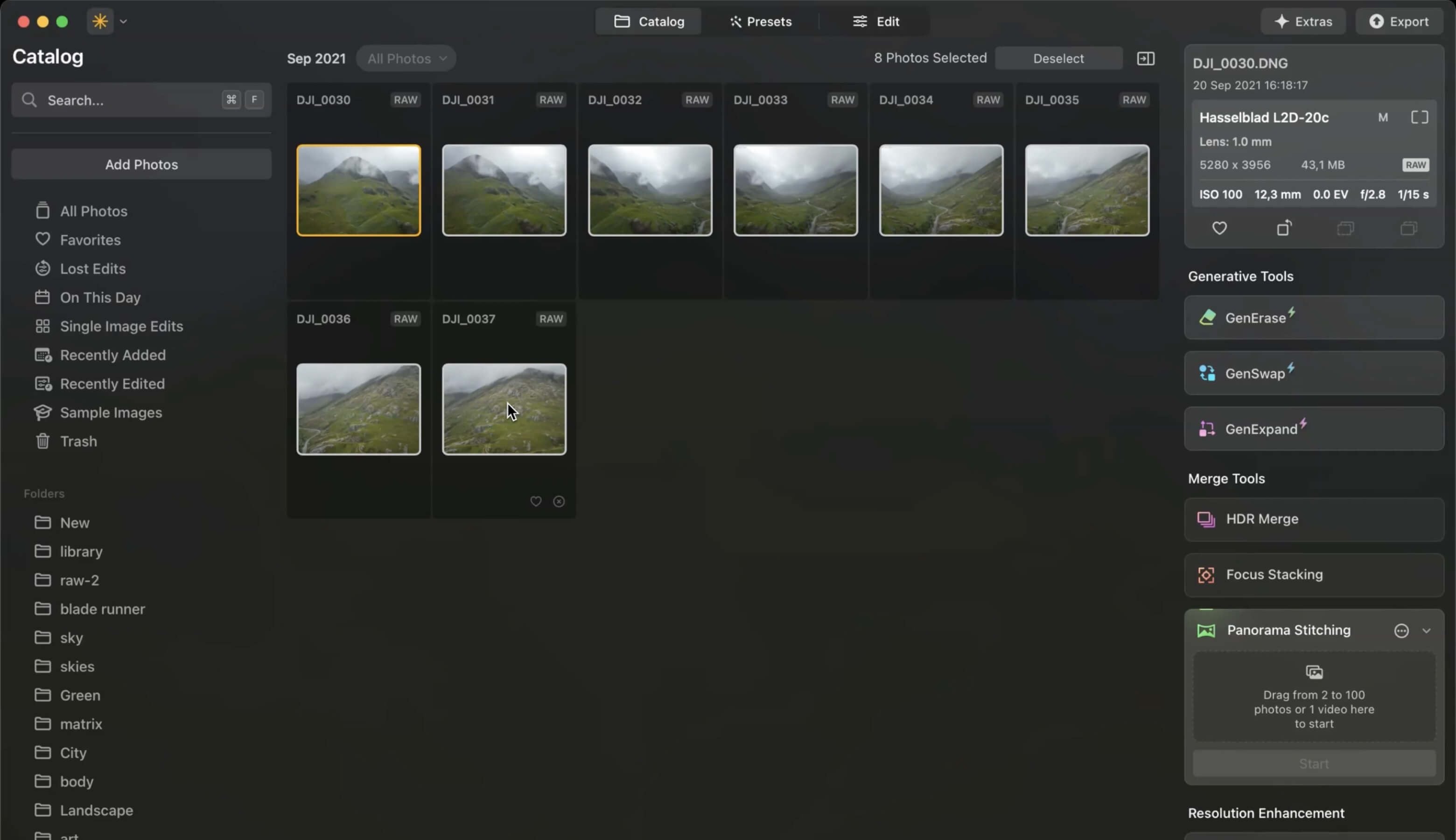
Task: Open the skies folder
Action: (77, 667)
